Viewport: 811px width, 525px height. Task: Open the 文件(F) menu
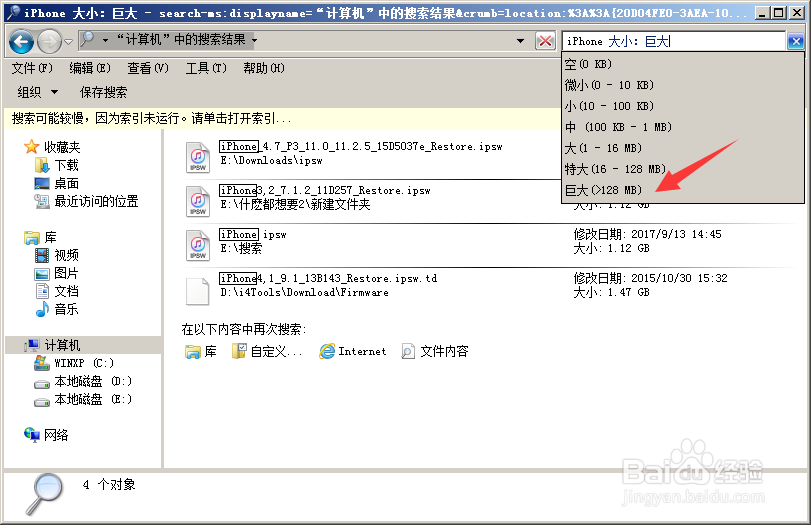32,68
